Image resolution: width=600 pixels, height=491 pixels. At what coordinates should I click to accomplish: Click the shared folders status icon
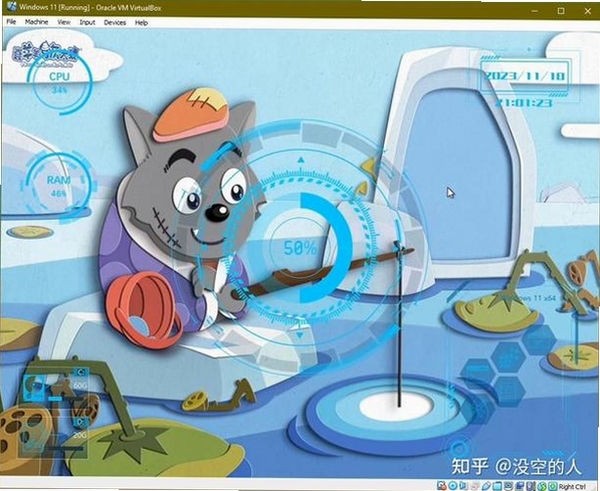pos(497,486)
